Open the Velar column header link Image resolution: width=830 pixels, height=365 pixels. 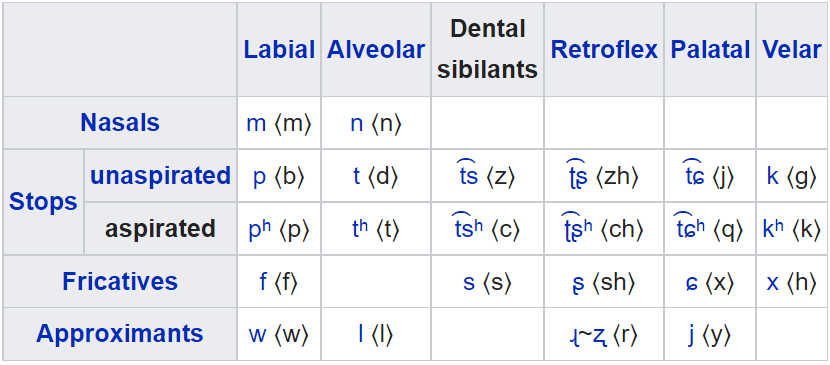point(792,50)
